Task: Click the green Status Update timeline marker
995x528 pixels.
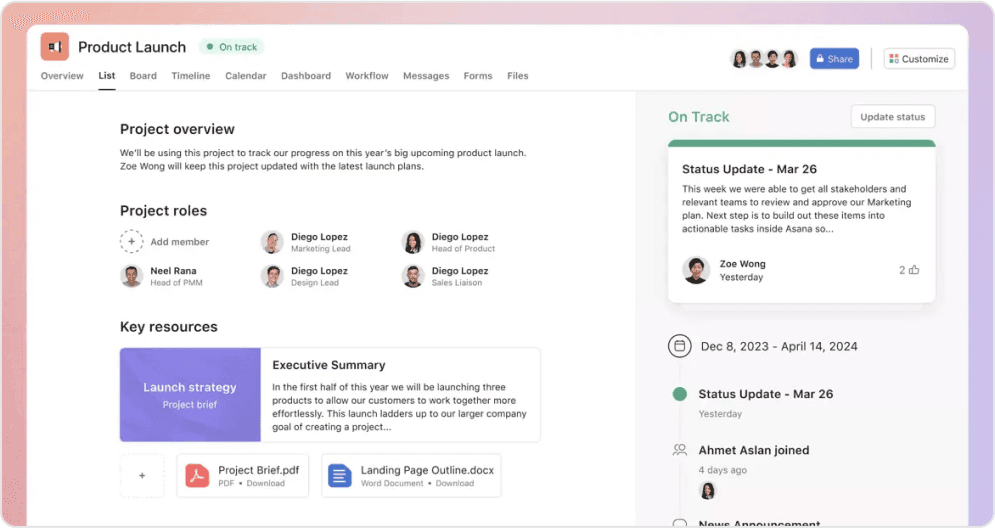Action: coord(680,394)
